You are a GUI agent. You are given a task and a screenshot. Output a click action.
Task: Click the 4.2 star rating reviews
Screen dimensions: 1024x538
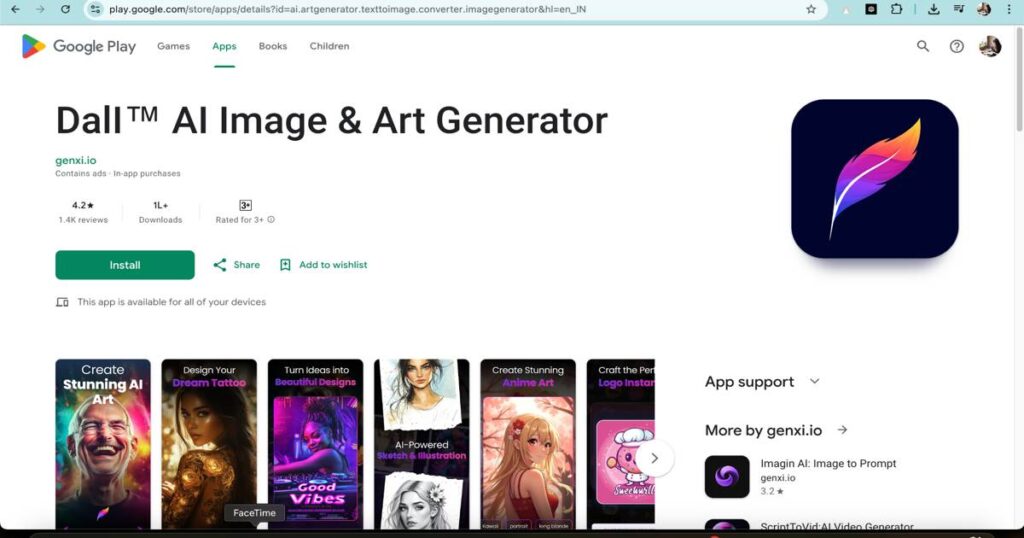[x=83, y=212]
